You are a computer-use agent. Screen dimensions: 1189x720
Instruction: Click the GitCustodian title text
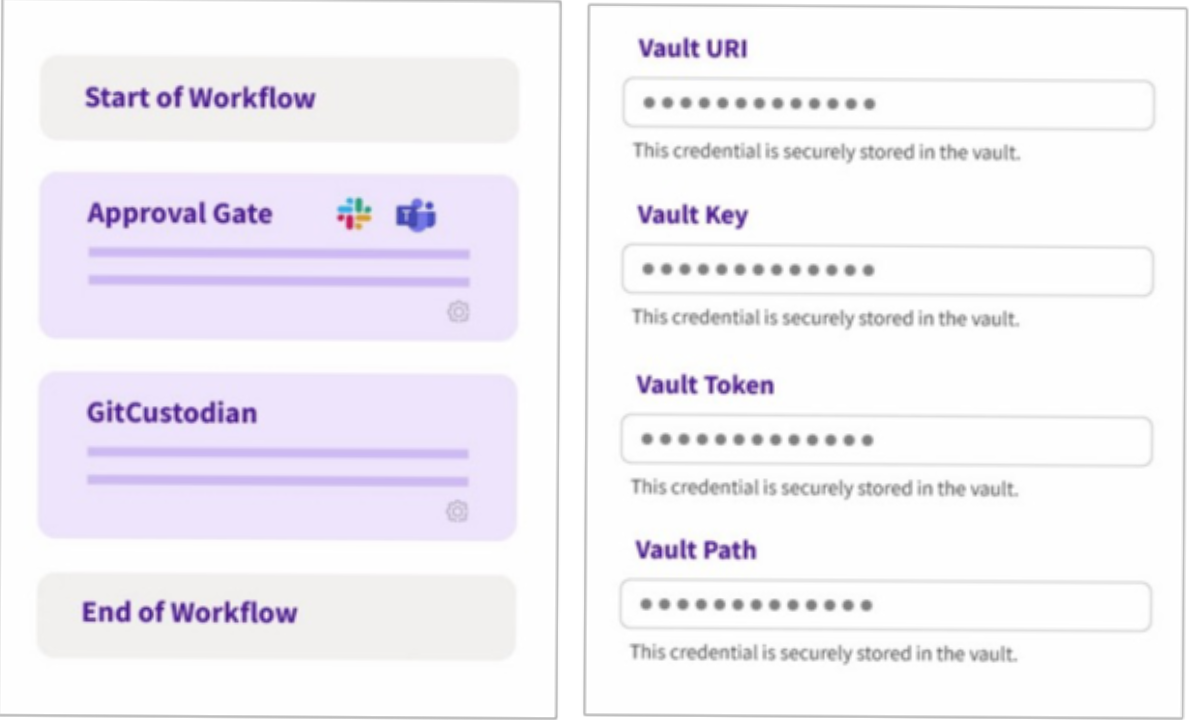pos(172,412)
